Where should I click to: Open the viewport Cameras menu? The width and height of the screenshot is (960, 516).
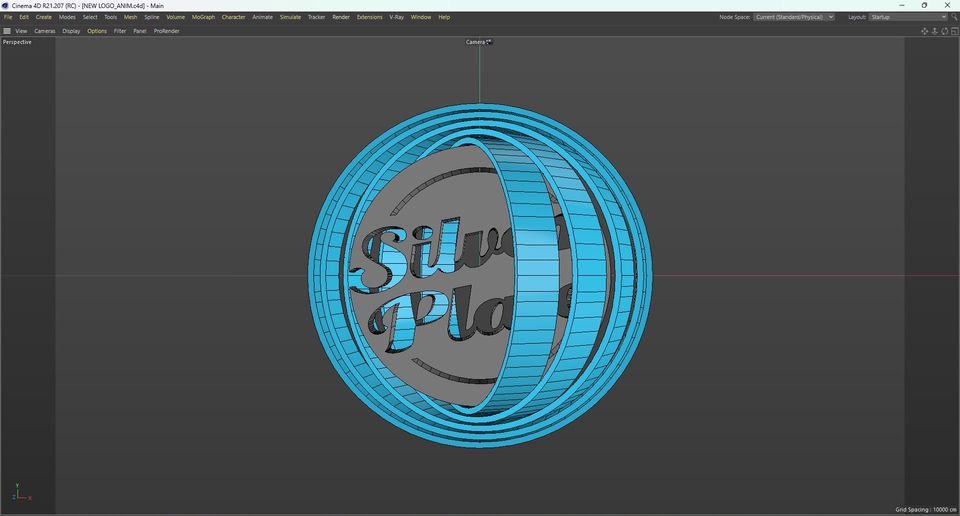tap(45, 31)
